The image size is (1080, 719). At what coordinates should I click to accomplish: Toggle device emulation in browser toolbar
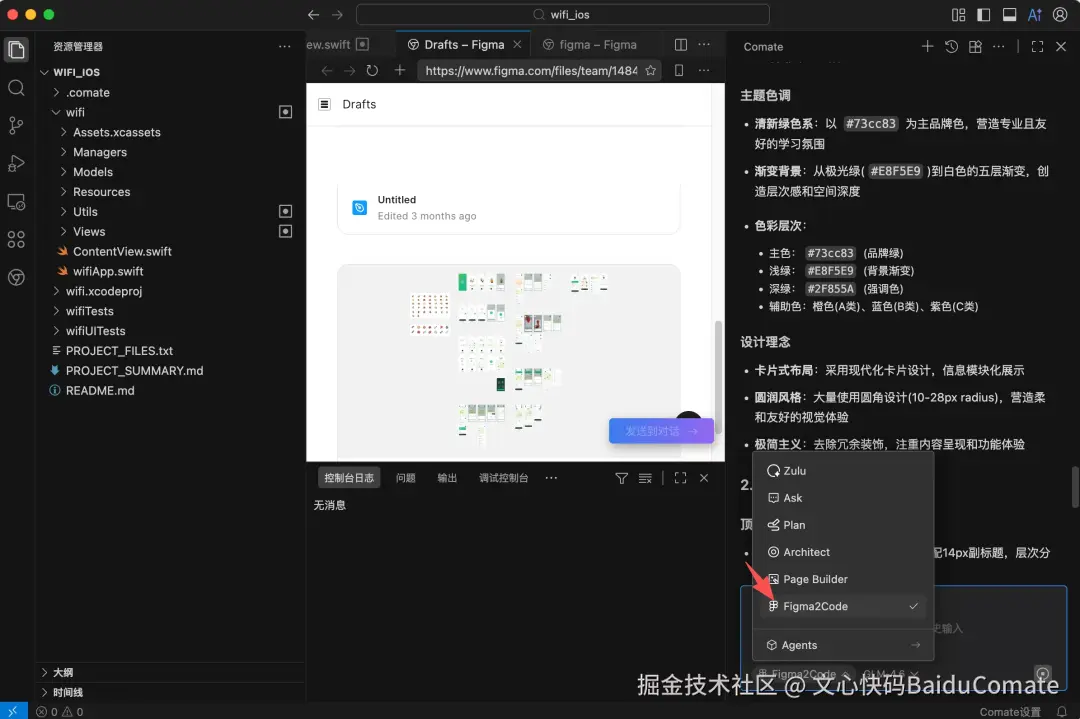click(678, 70)
